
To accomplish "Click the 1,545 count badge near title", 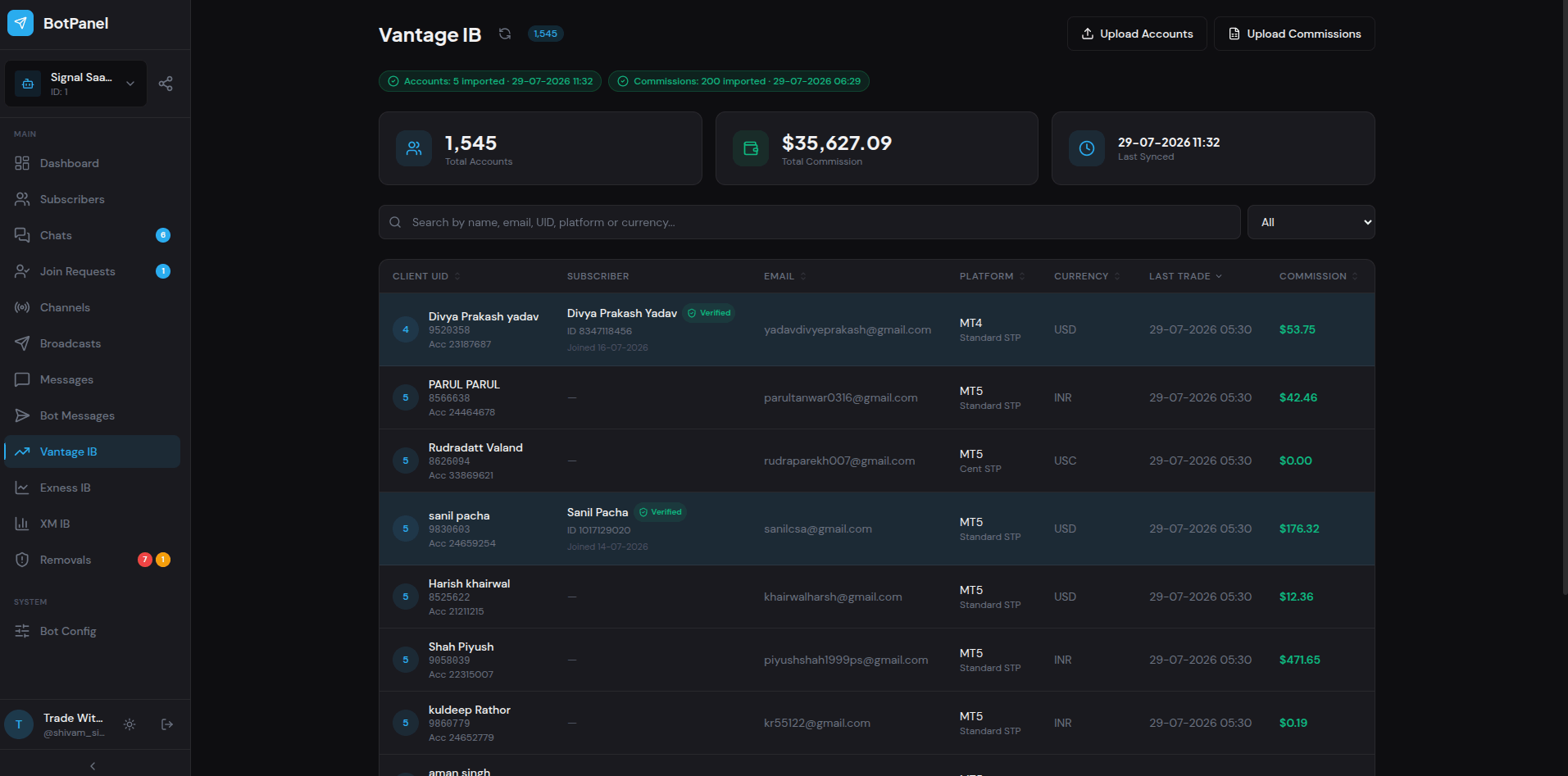I will (545, 34).
